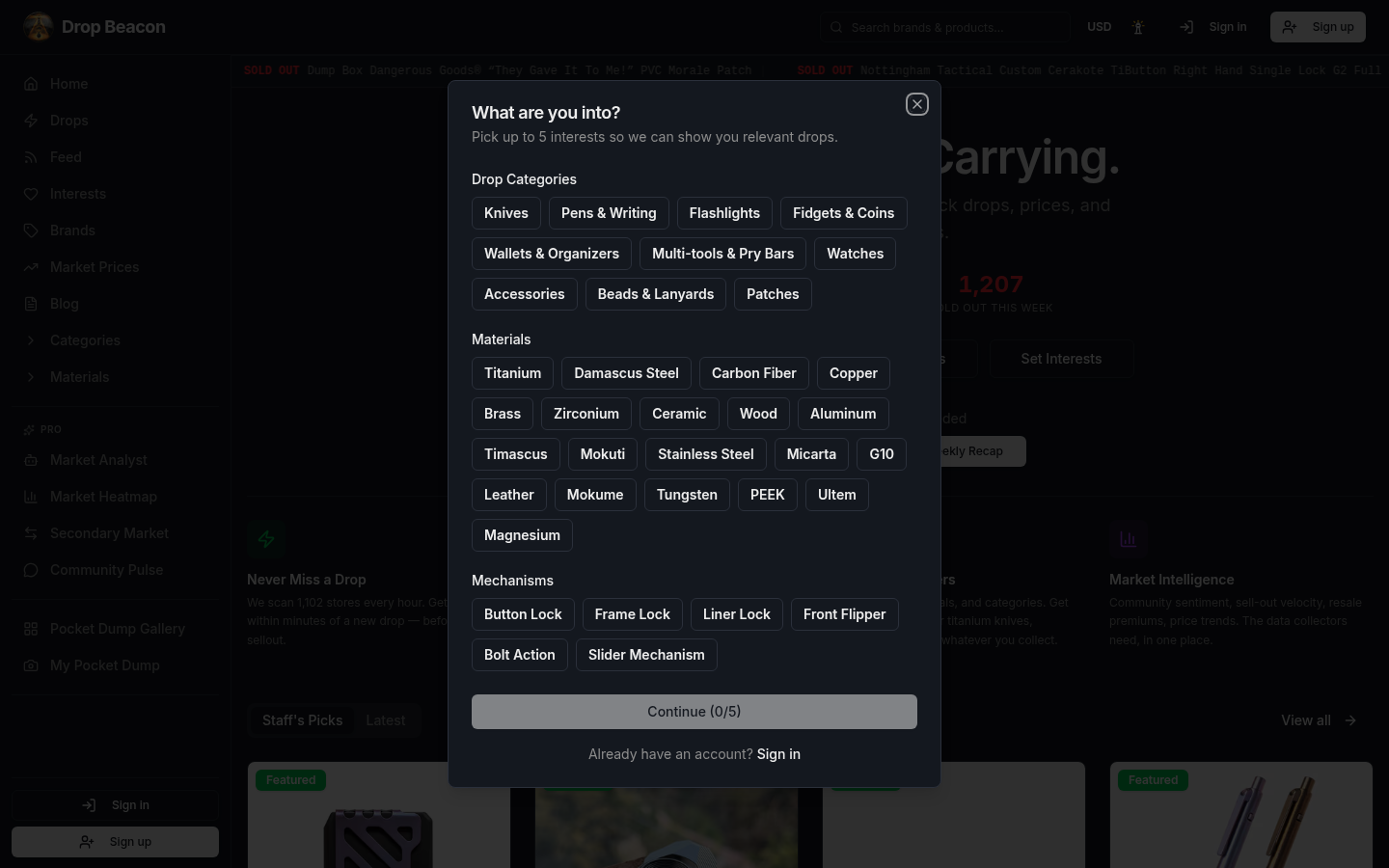
Task: Open the Pocket Dump Gallery
Action: pyautogui.click(x=118, y=628)
